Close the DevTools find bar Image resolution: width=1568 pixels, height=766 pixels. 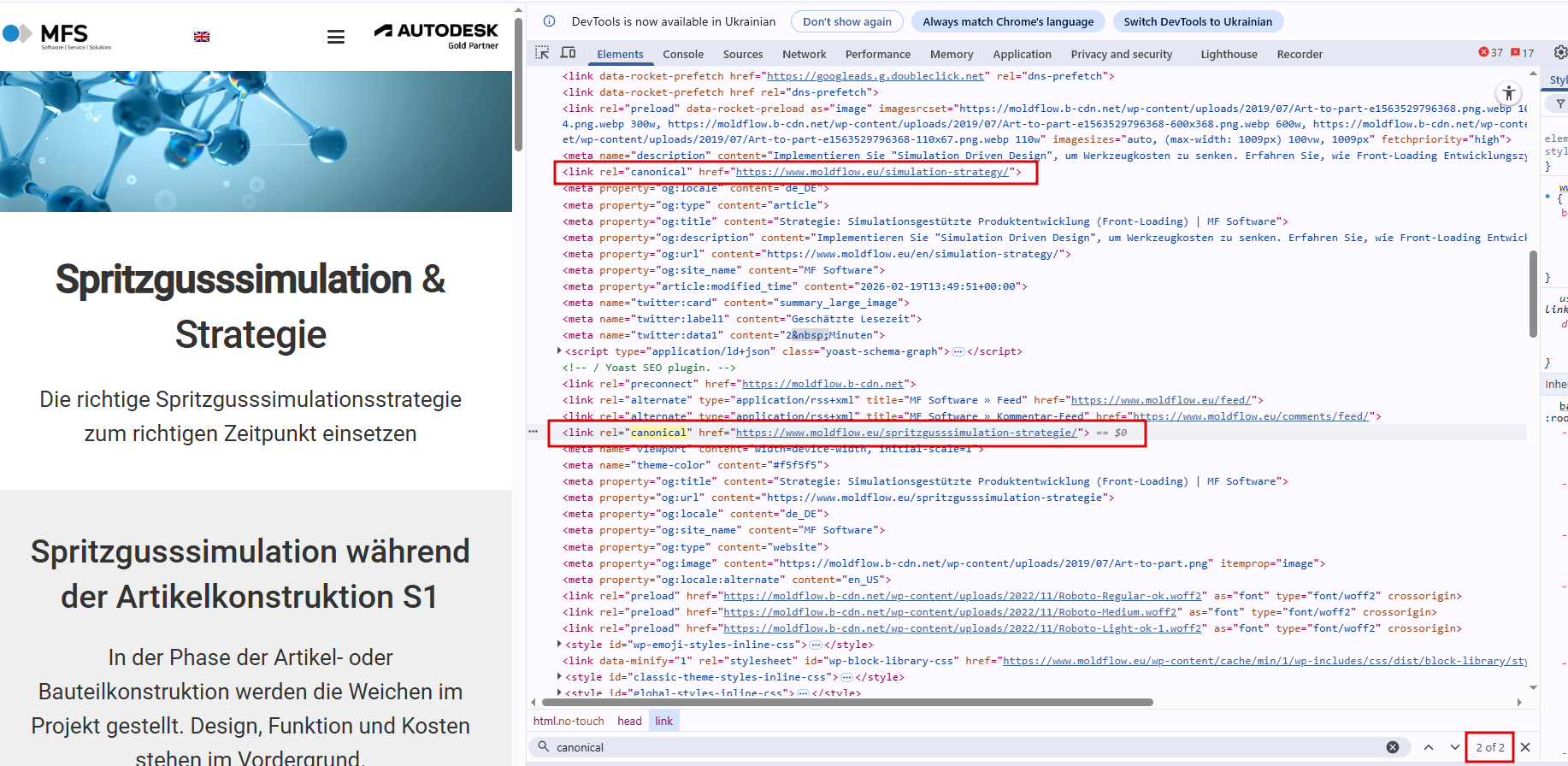click(1525, 747)
